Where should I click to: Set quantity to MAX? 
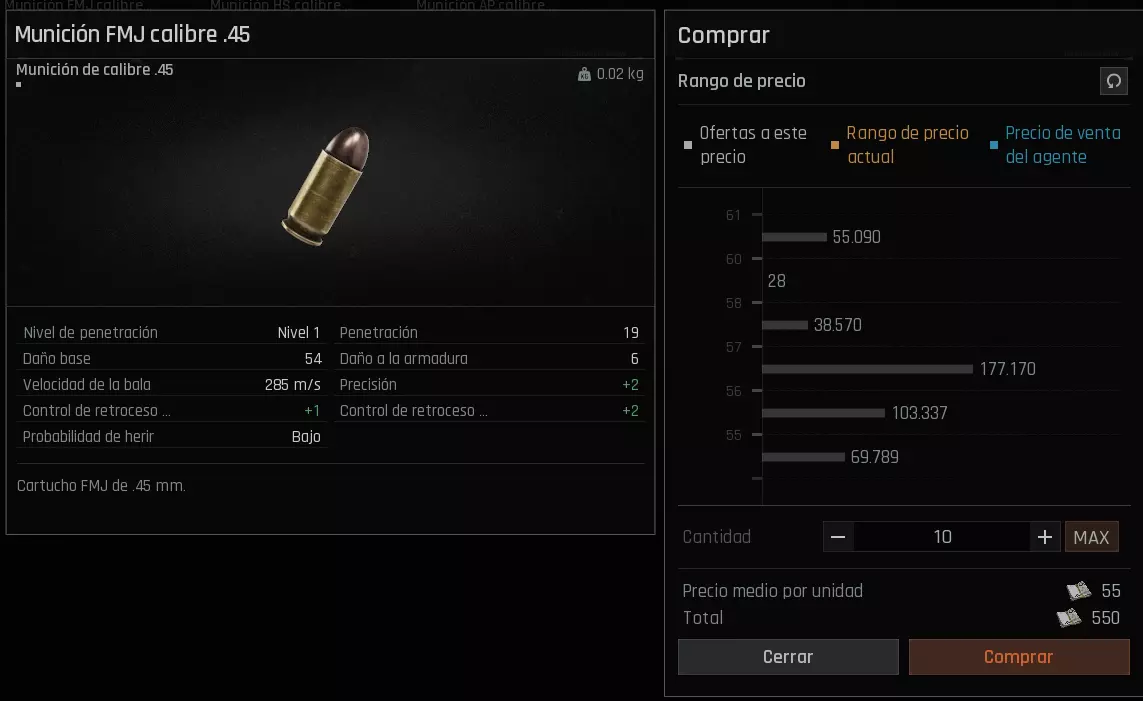[1091, 537]
